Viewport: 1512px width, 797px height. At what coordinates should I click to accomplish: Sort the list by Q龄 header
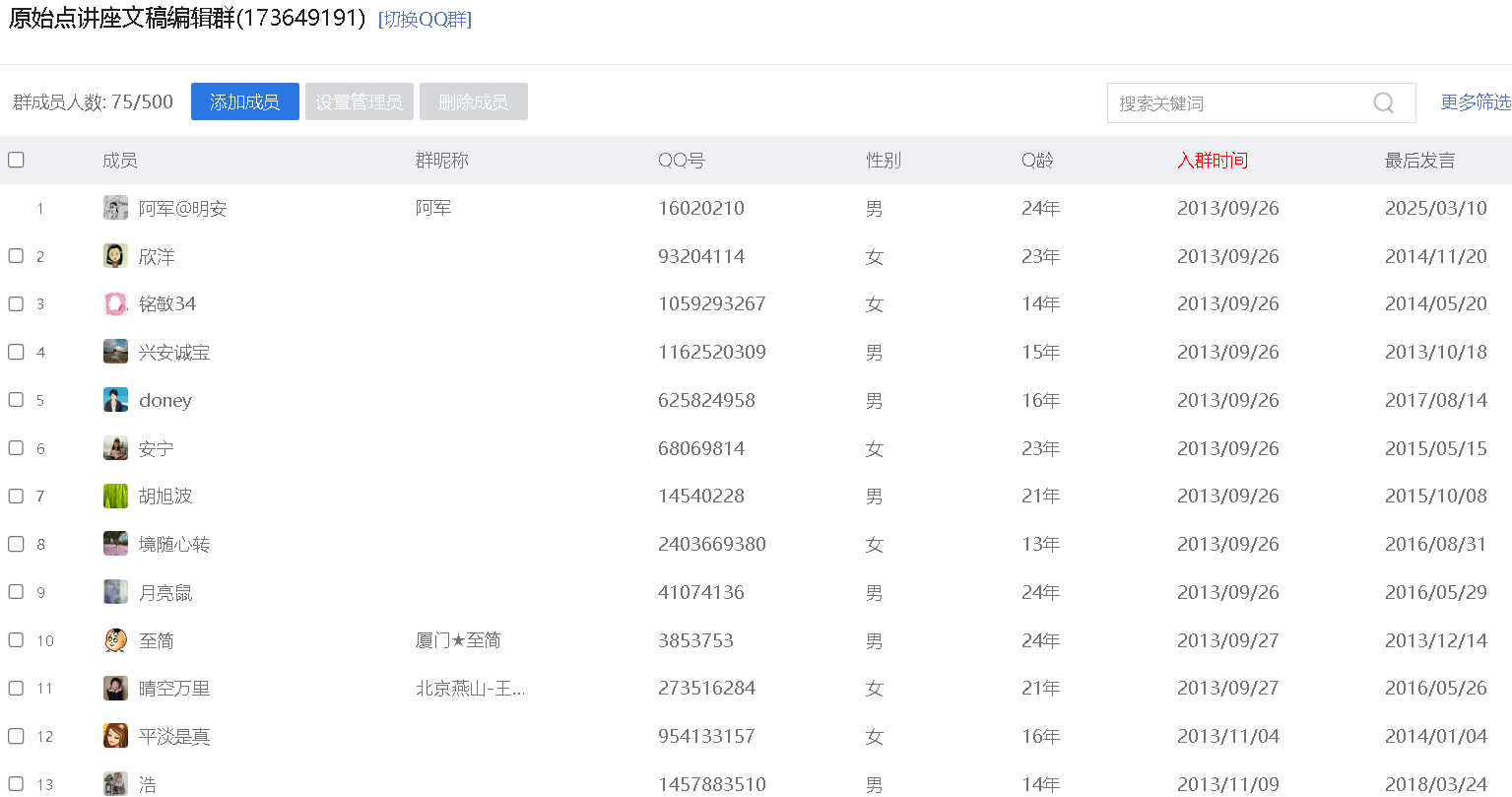1037,161
